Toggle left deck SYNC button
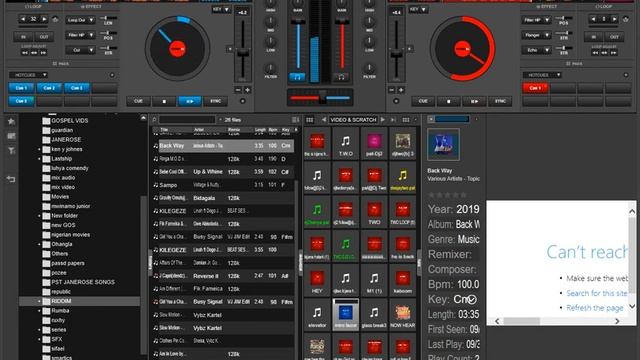 [x=215, y=101]
